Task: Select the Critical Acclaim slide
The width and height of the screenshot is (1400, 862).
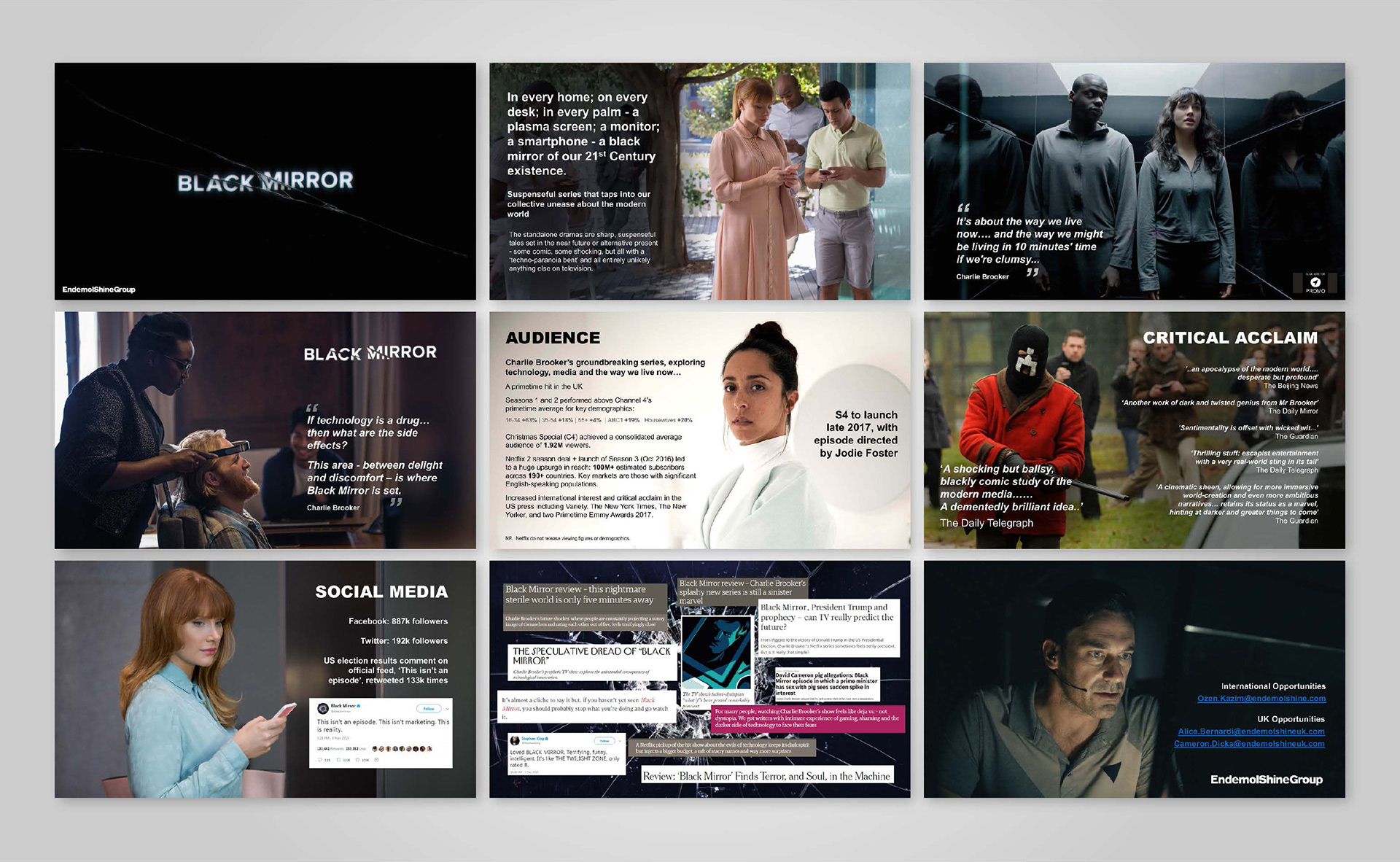Action: 1135,430
